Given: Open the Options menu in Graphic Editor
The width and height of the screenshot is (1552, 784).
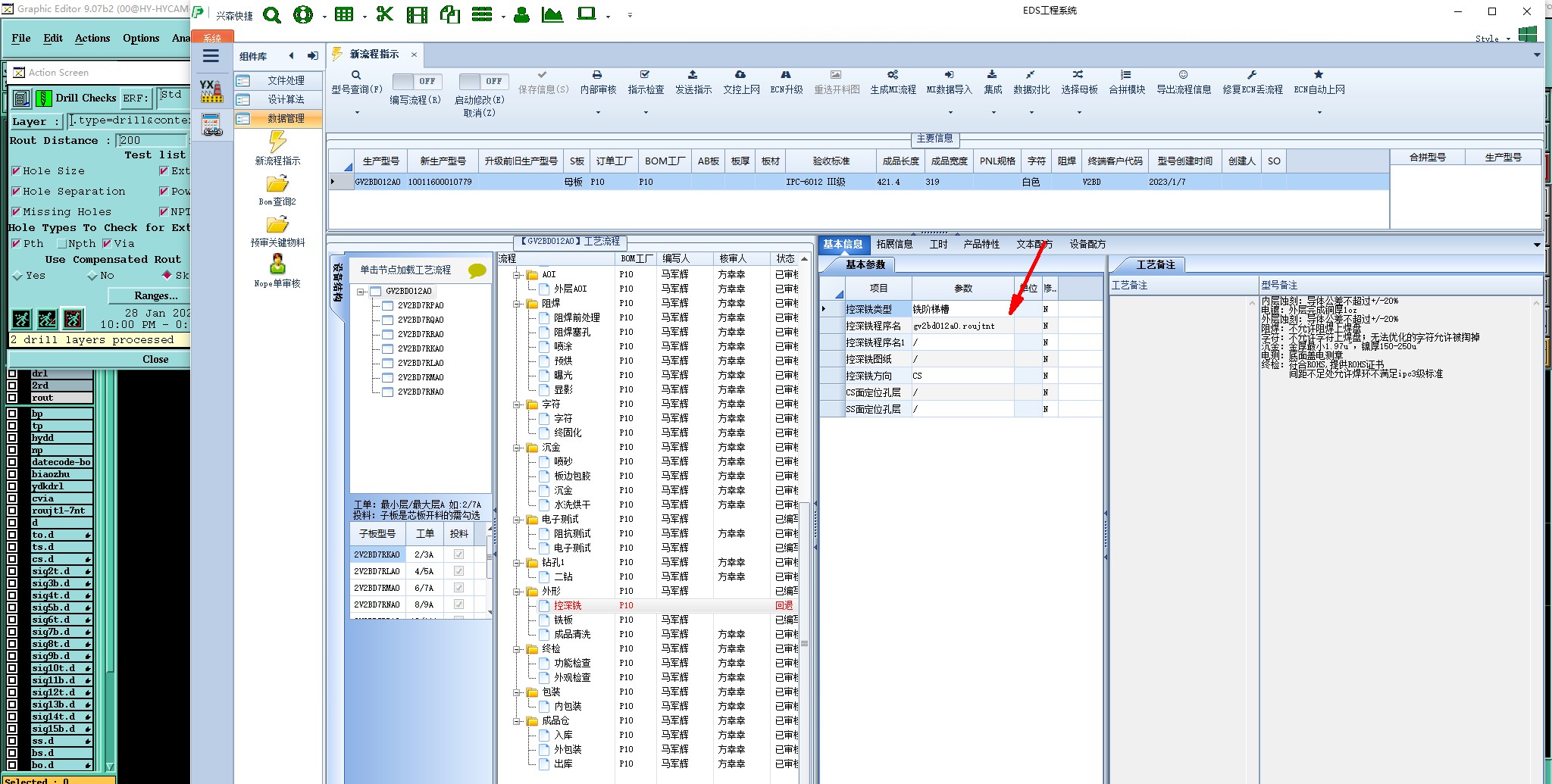Looking at the screenshot, I should [141, 38].
